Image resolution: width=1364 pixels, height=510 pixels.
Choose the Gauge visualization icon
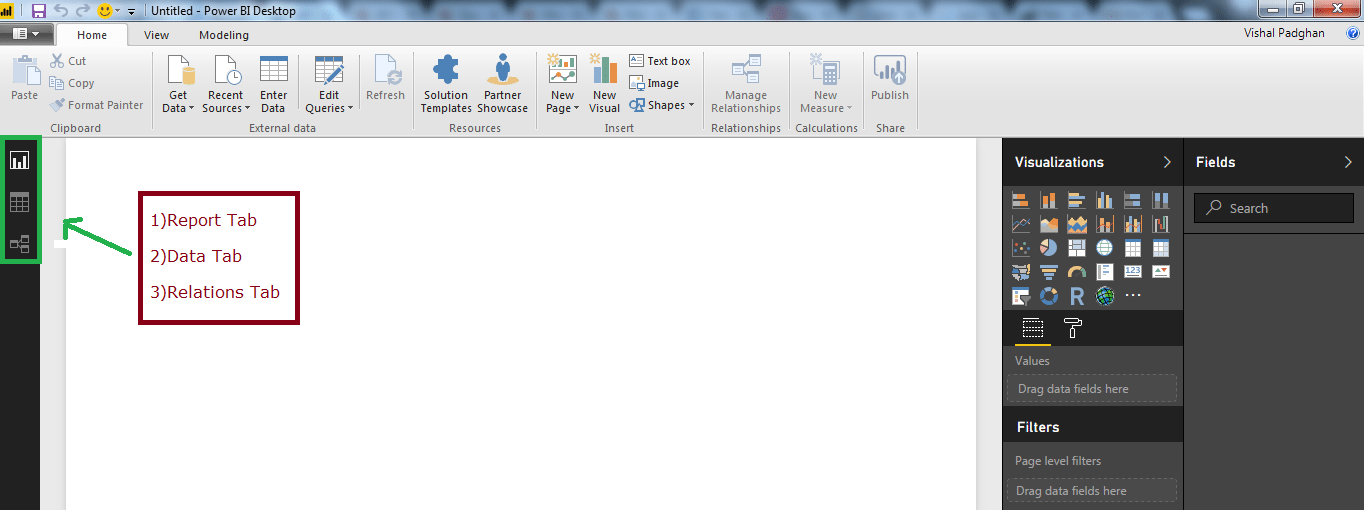[1077, 272]
